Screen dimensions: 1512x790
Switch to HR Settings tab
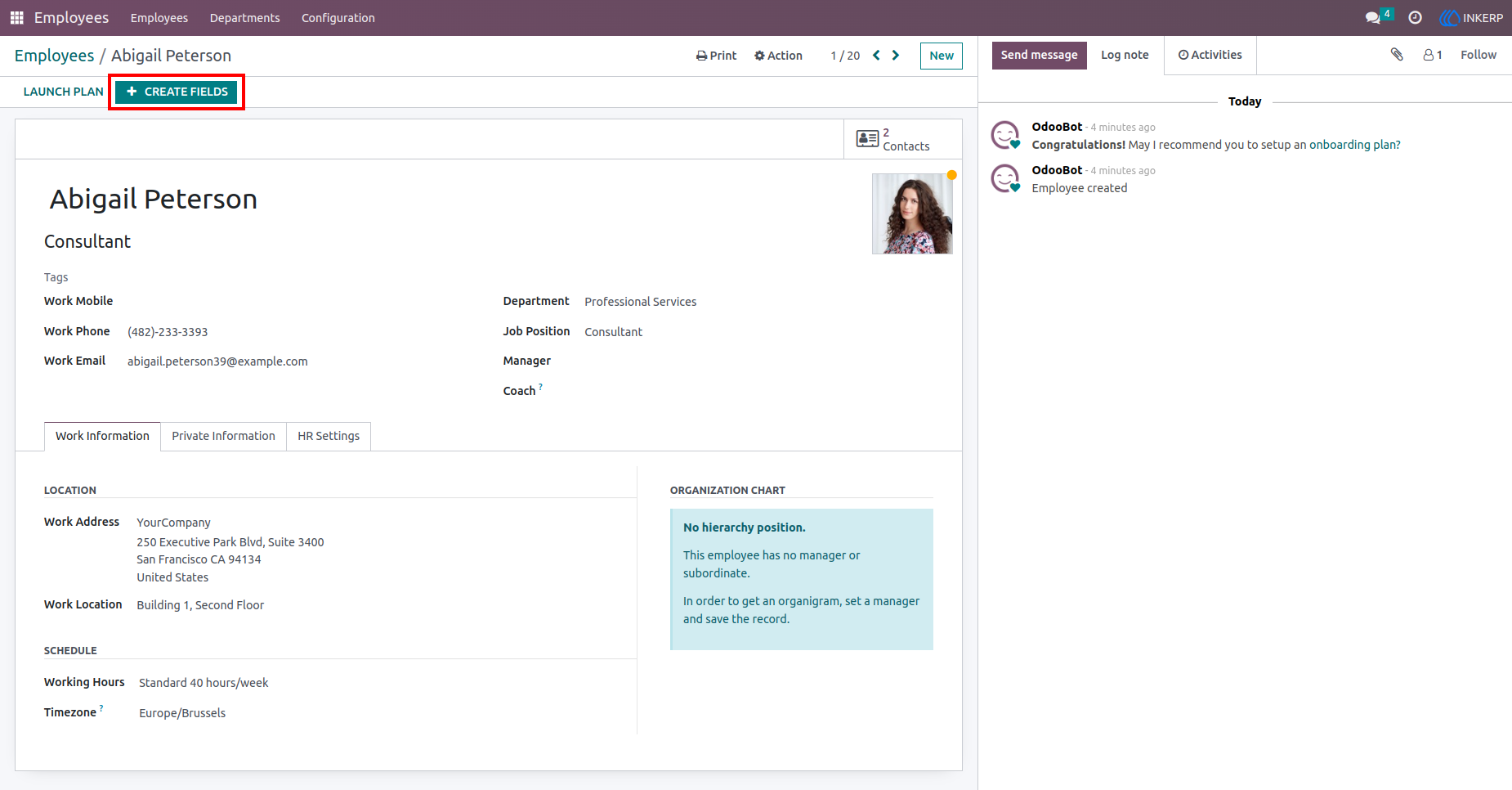pyautogui.click(x=329, y=436)
